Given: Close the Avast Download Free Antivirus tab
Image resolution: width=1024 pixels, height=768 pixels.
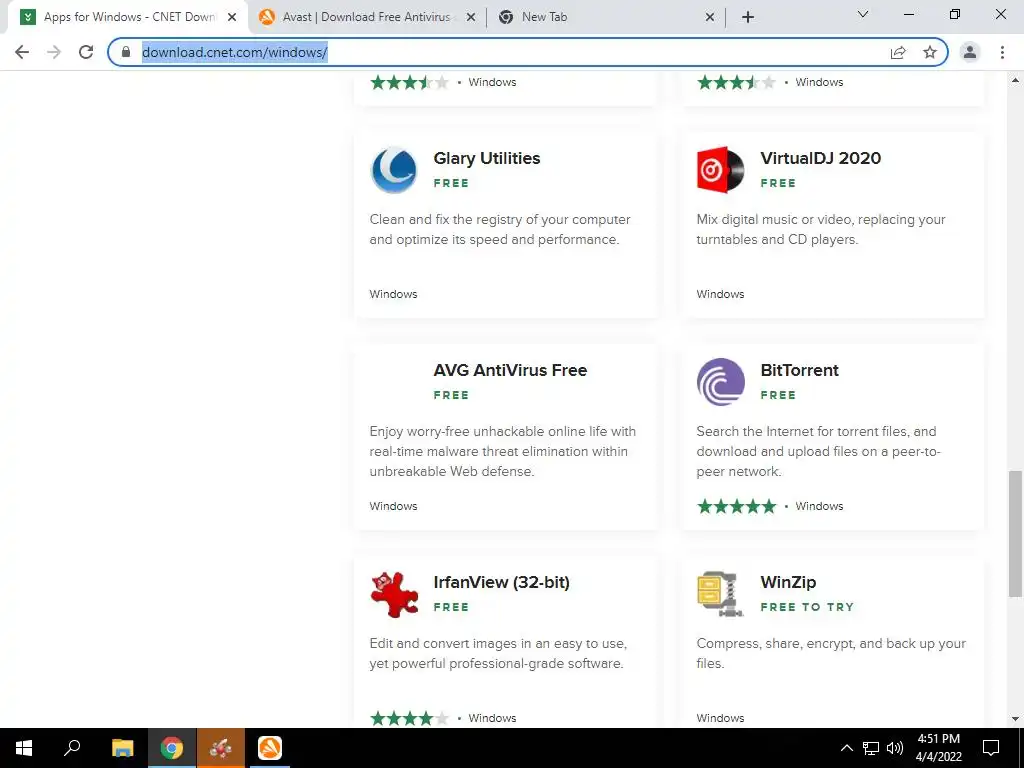Looking at the screenshot, I should pos(470,17).
